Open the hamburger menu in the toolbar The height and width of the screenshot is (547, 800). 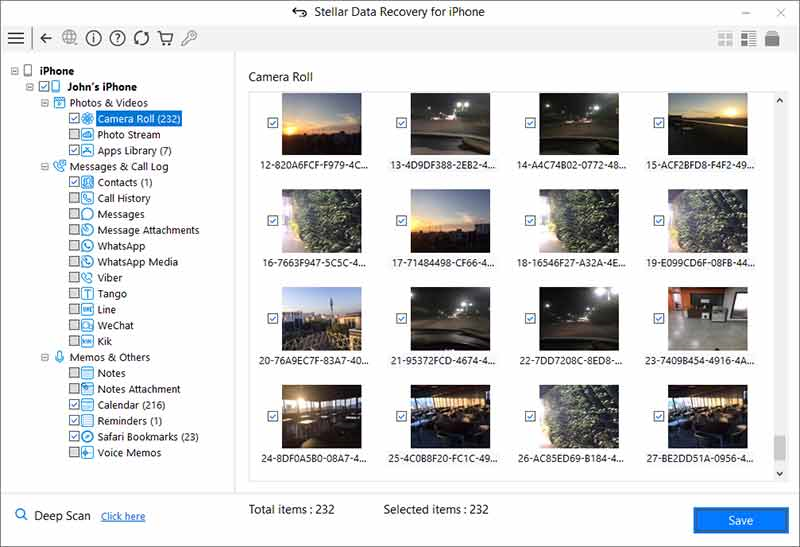coord(16,38)
